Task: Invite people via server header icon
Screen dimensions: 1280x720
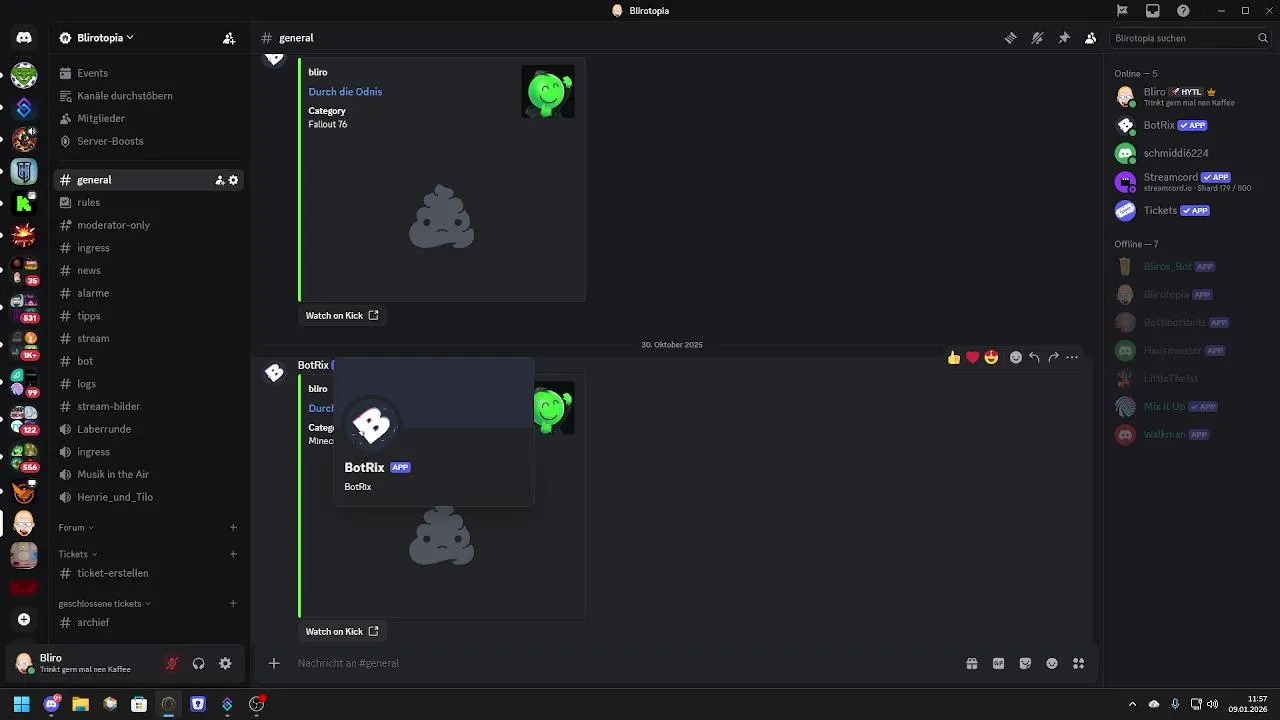Action: coord(229,38)
